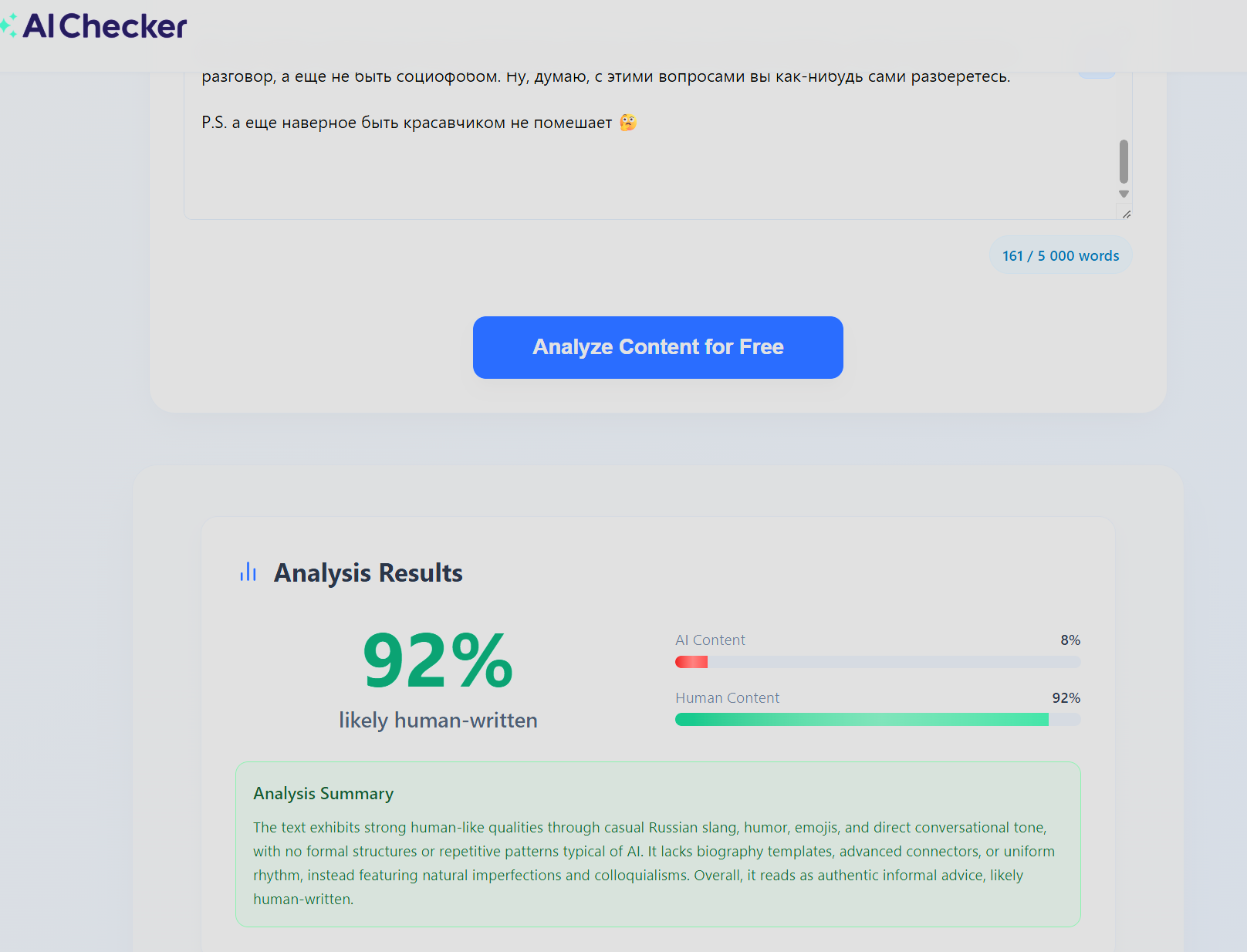Click the sparkle icon in the AI Checker logo
1247x952 pixels.
[x=8, y=26]
